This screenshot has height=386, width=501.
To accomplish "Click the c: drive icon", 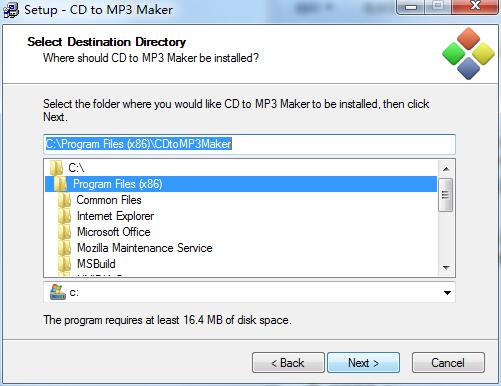I will coord(57,292).
